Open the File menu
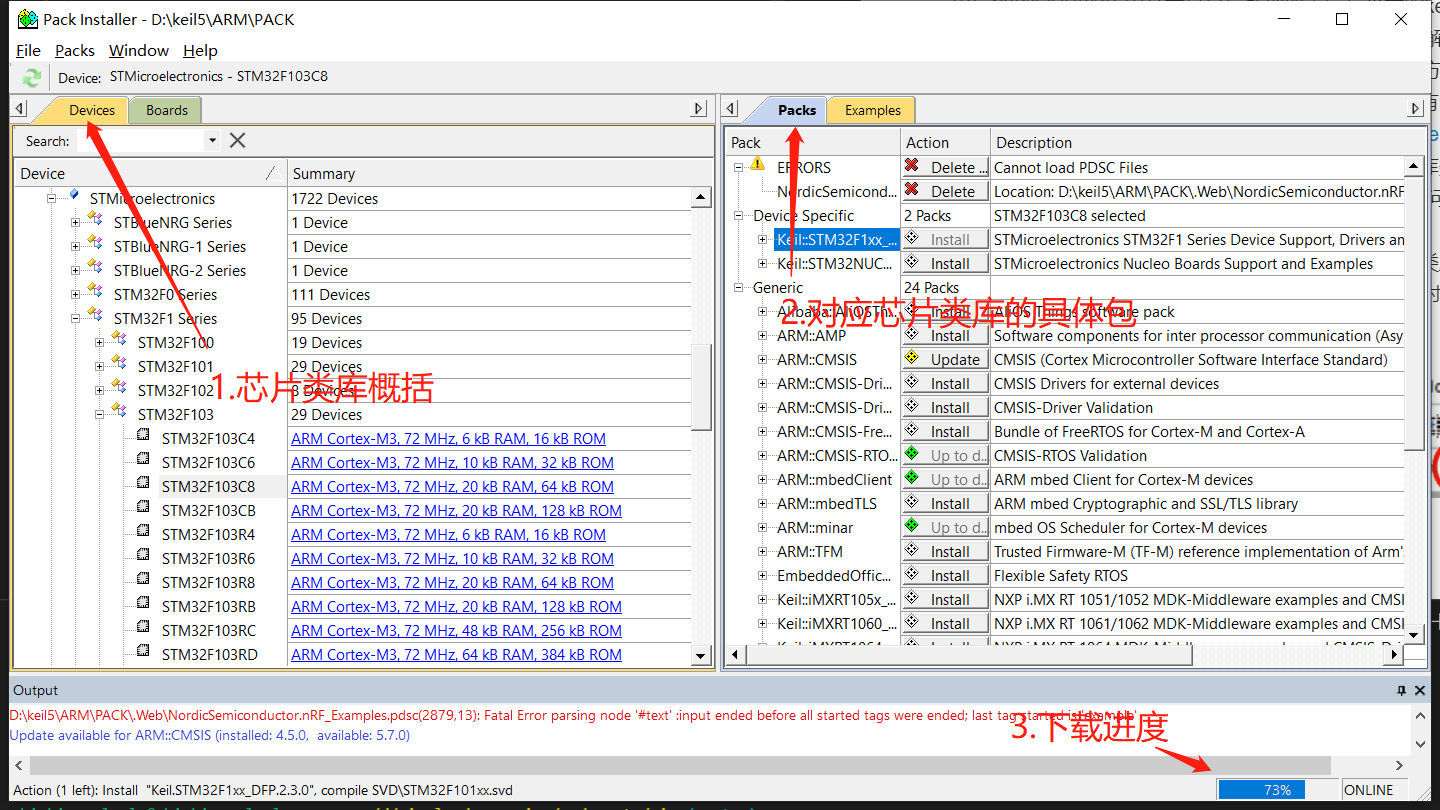The width and height of the screenshot is (1440, 810). [x=28, y=50]
